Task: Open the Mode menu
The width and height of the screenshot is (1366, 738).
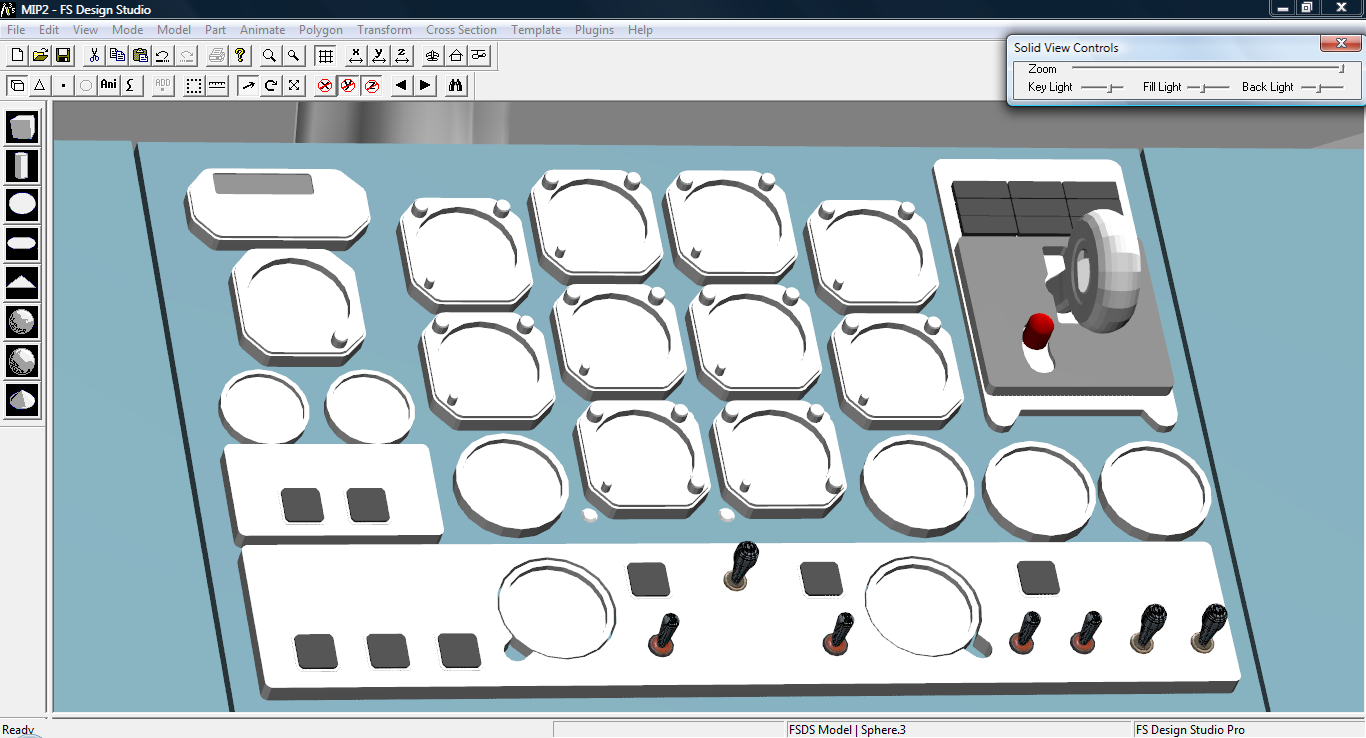Action: point(128,30)
